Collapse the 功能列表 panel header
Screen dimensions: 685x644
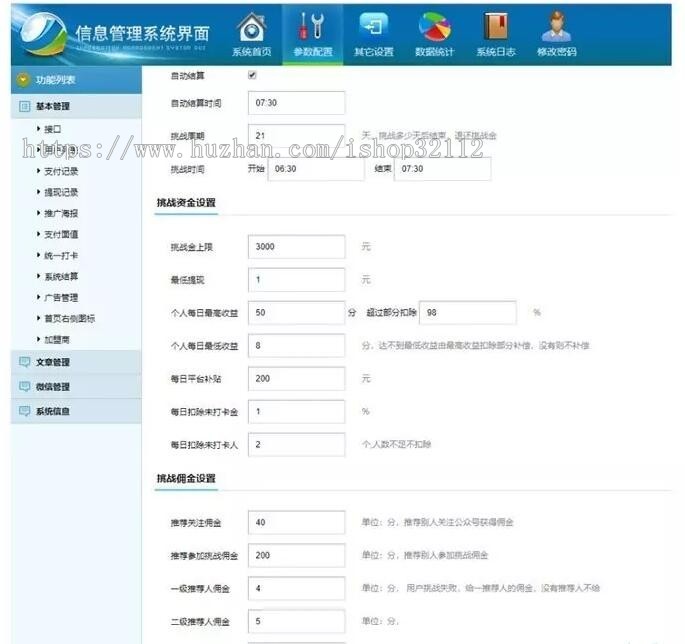76,80
